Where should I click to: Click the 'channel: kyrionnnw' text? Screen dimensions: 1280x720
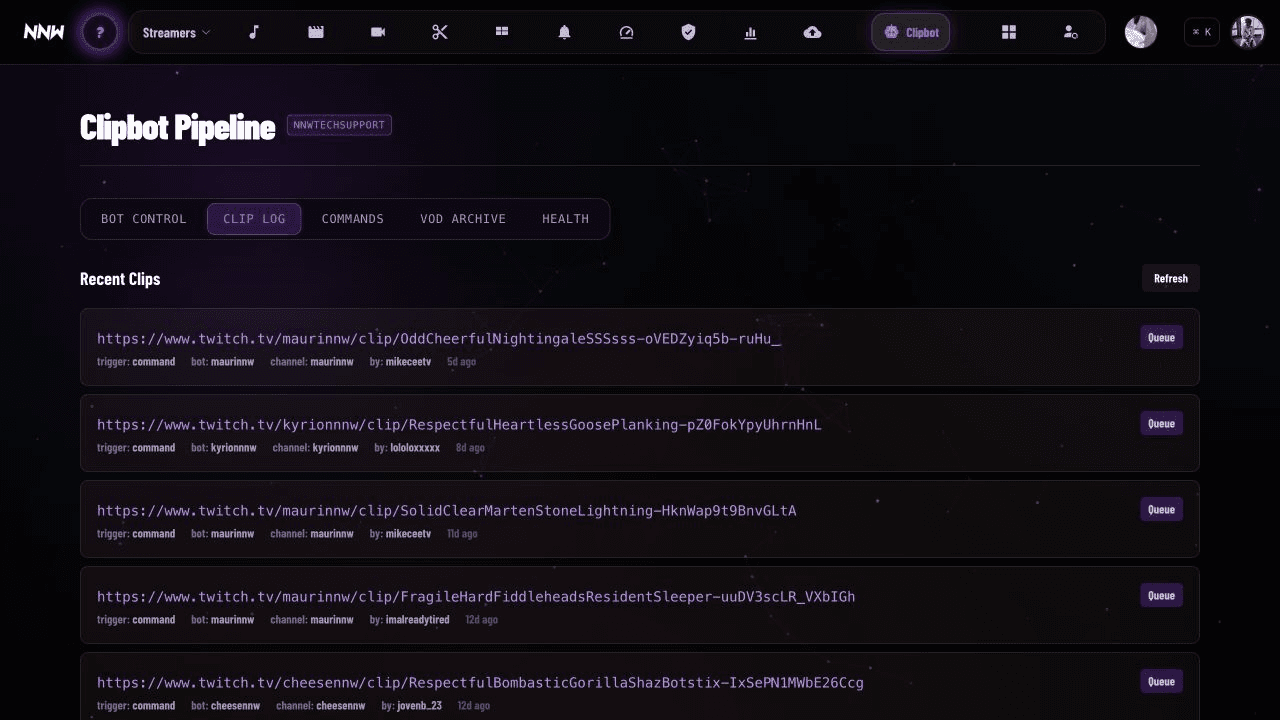pyautogui.click(x=315, y=448)
